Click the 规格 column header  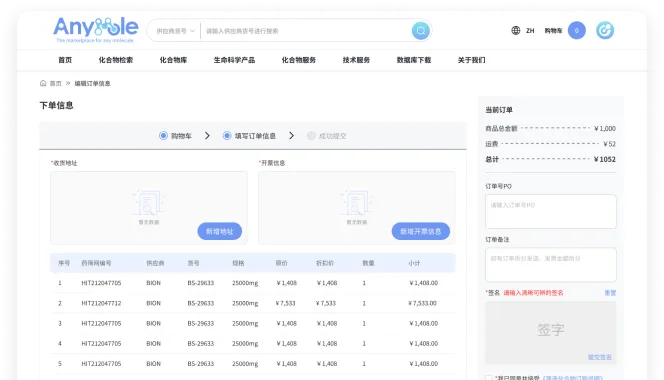click(238, 263)
